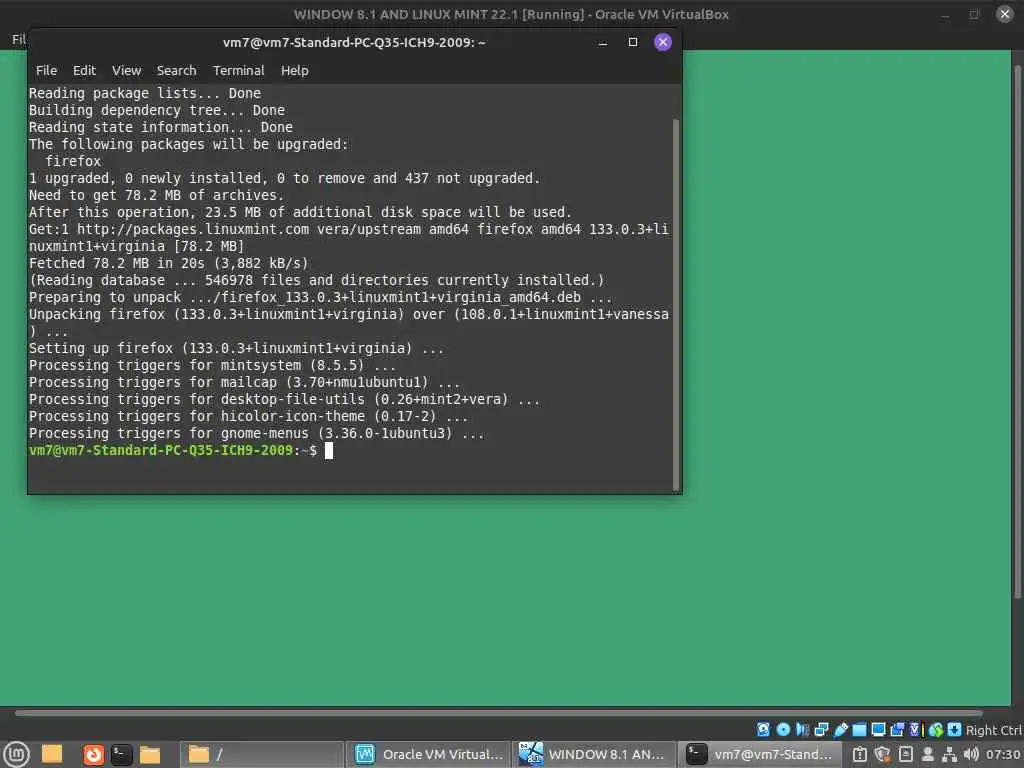Viewport: 1024px width, 768px height.
Task: Click the VirtualBox horizontal scrollbar
Action: tap(498, 713)
